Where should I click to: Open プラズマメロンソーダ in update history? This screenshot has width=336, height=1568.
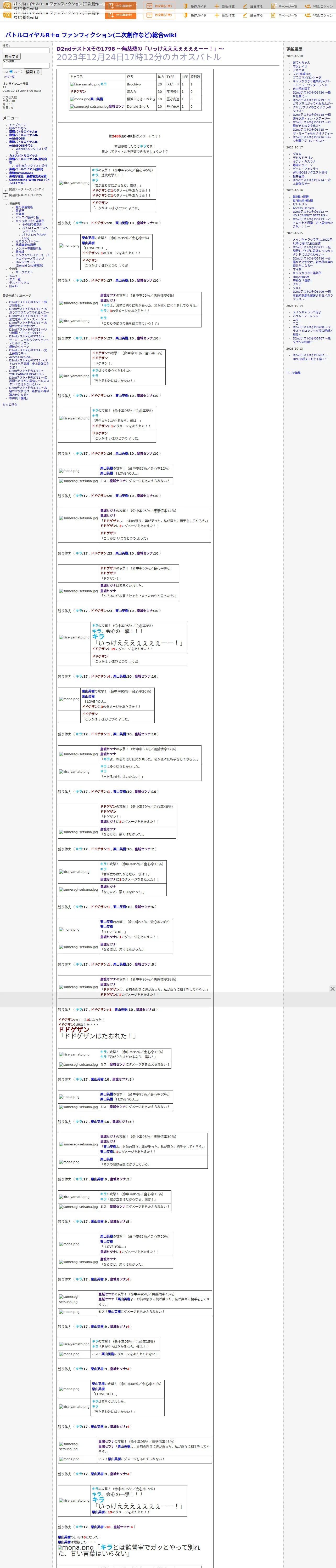(307, 77)
